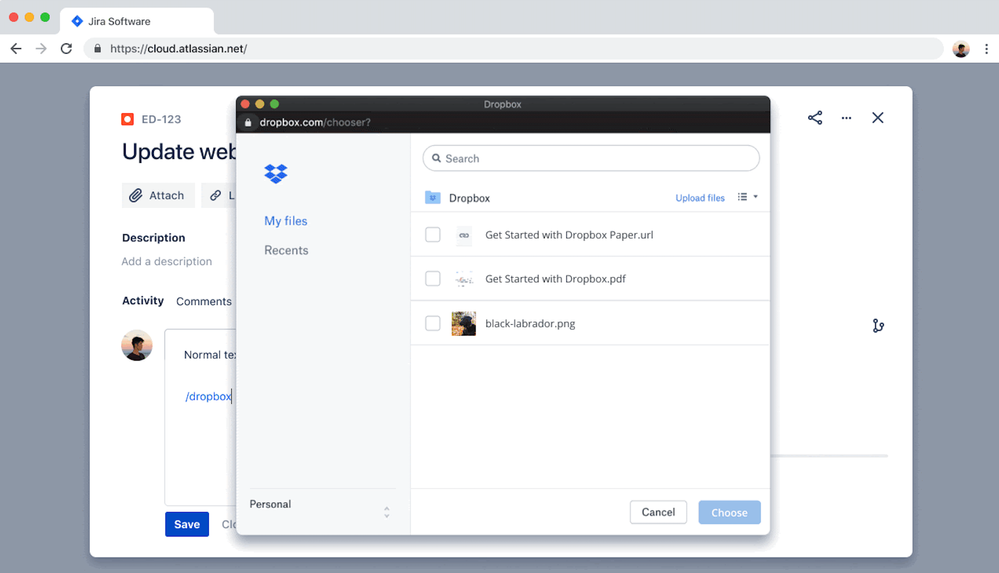Maximize the Dropbox popup with green button
The width and height of the screenshot is (999, 573).
coord(275,104)
